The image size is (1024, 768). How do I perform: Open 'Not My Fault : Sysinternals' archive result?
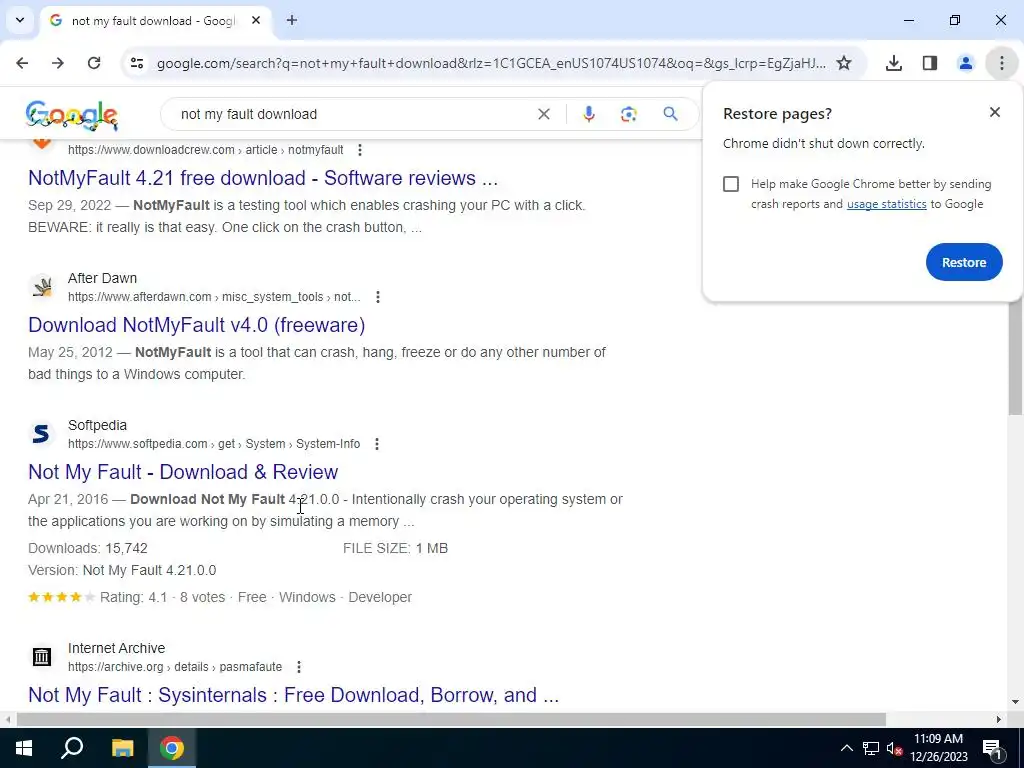point(293,695)
